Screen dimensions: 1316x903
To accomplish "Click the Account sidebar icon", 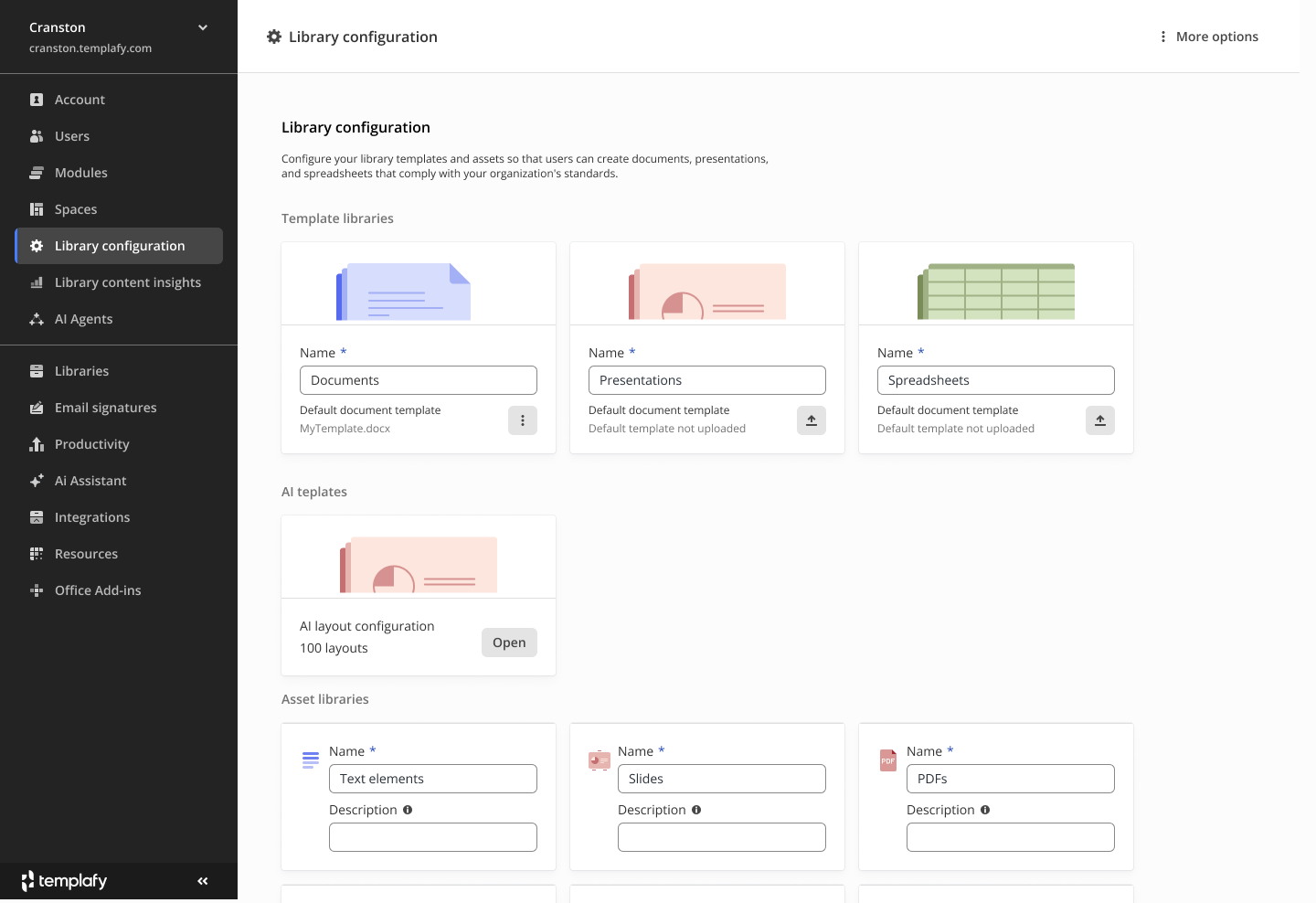I will [x=37, y=100].
